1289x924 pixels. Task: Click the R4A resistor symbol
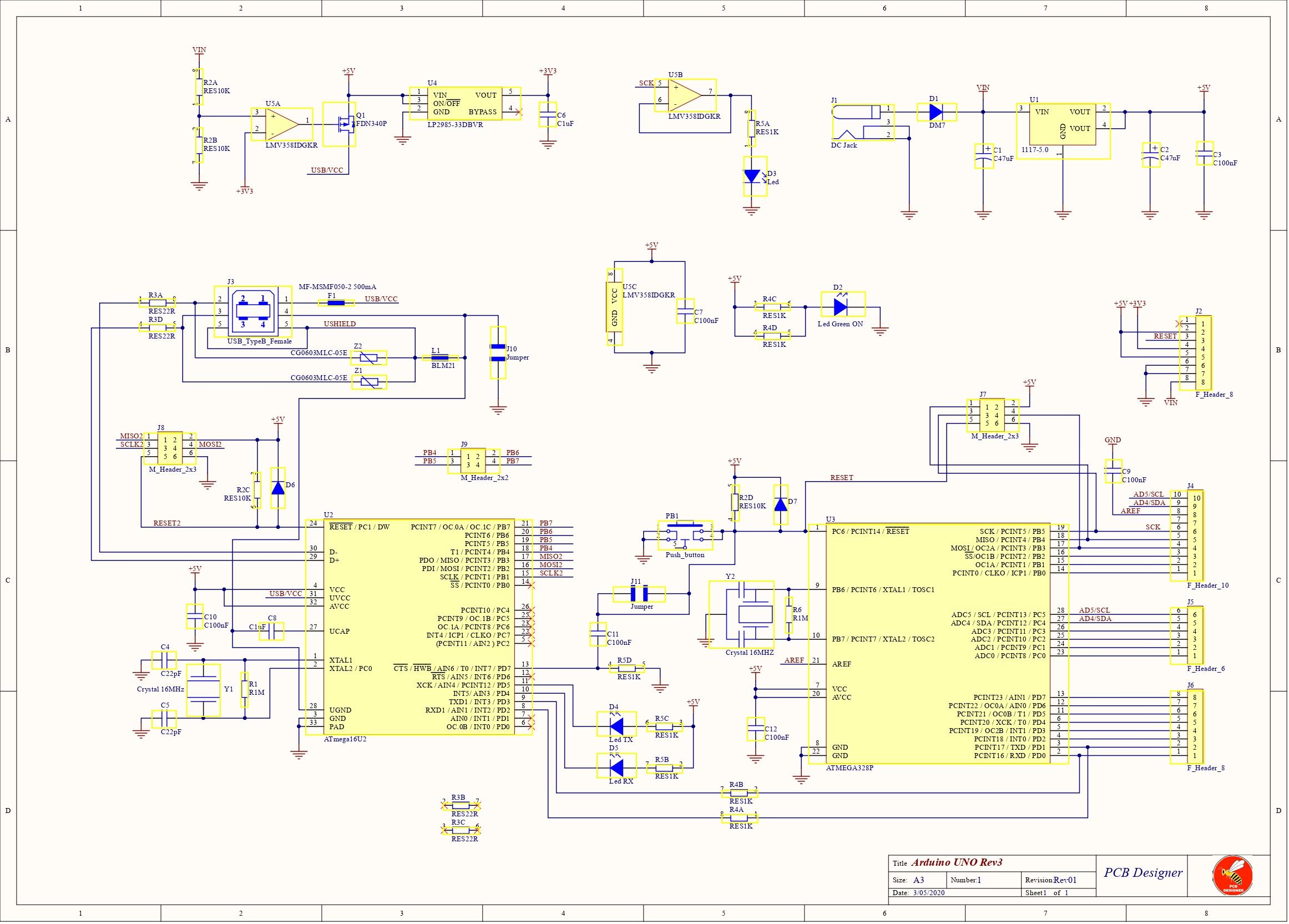[x=739, y=818]
